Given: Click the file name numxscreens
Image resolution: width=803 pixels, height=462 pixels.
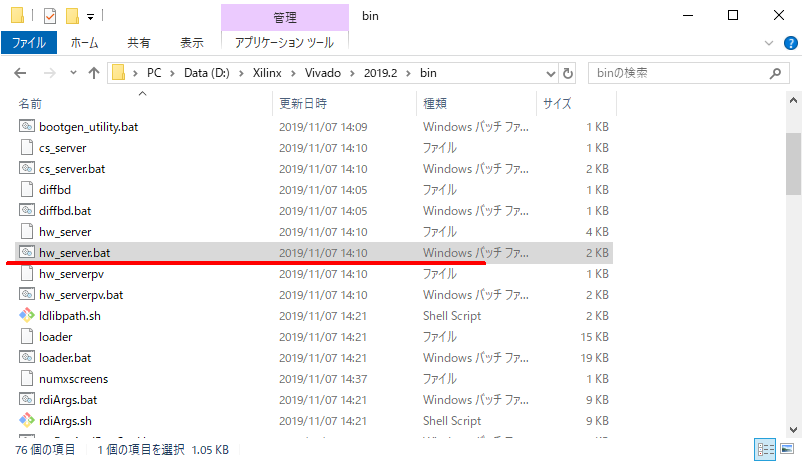Looking at the screenshot, I should [73, 379].
